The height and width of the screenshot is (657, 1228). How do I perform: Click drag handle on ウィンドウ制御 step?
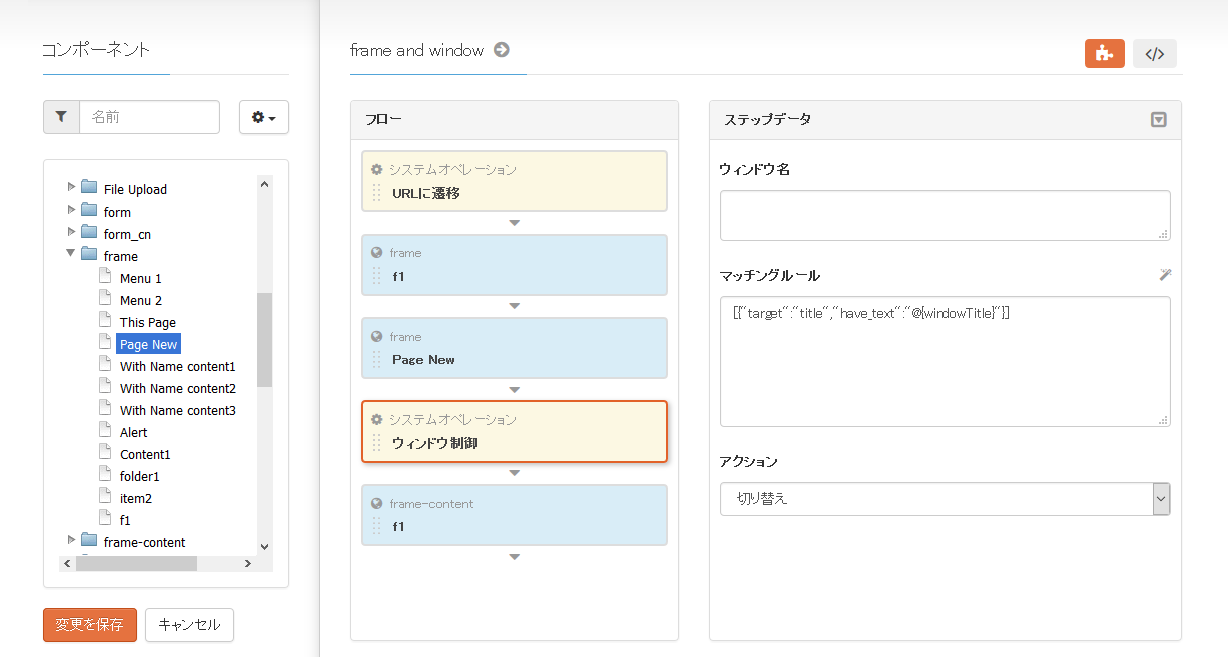[377, 443]
